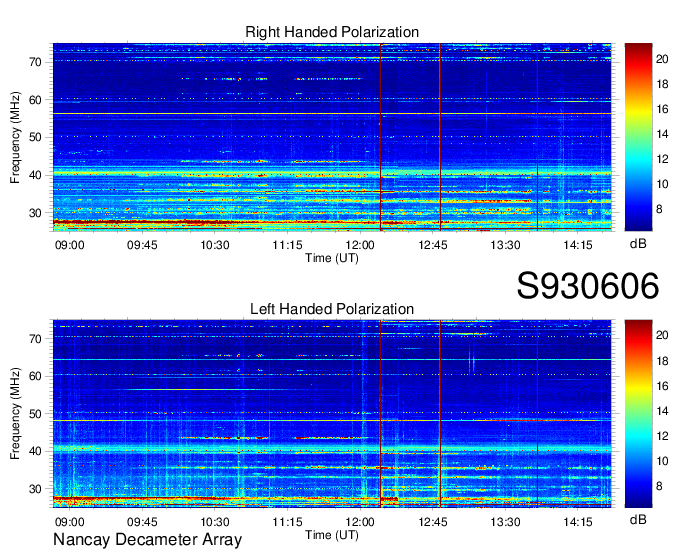The height and width of the screenshot is (552, 680).
Task: Click the 14 dB value on Right Handed color bar
Action: (x=662, y=134)
